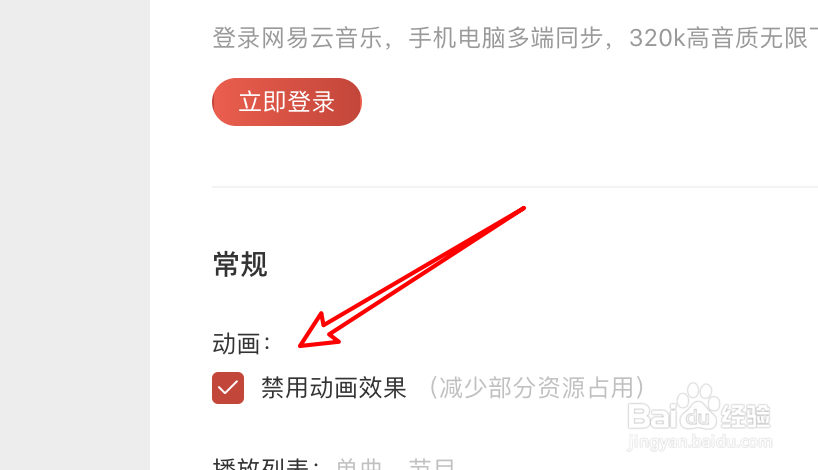Uncheck the 禁用动画效果 checkbox

pyautogui.click(x=228, y=388)
